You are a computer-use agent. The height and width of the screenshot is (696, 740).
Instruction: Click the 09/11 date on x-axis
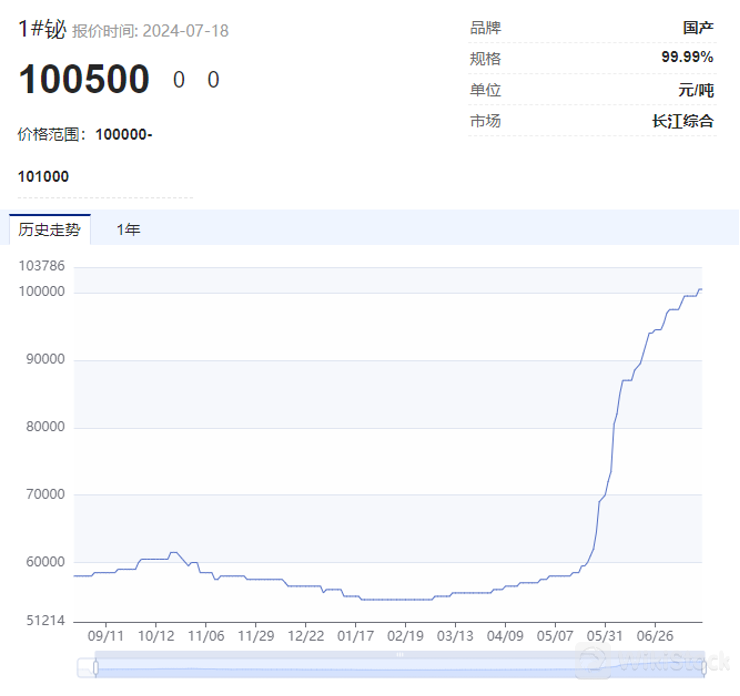pos(105,635)
